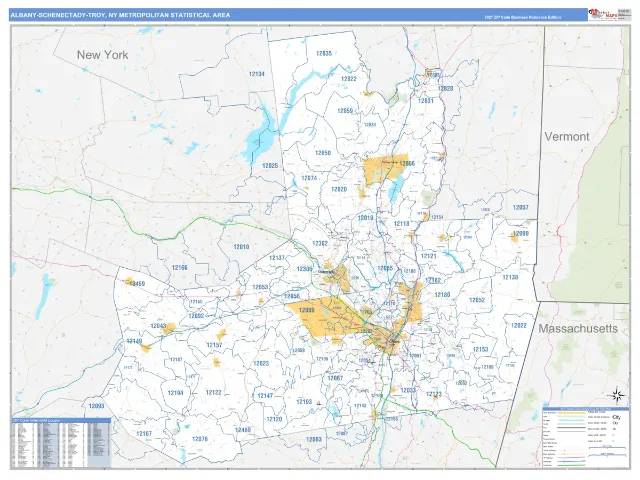Click ZIP code label 12052
Viewport: 640px width, 480px height.
pos(477,300)
